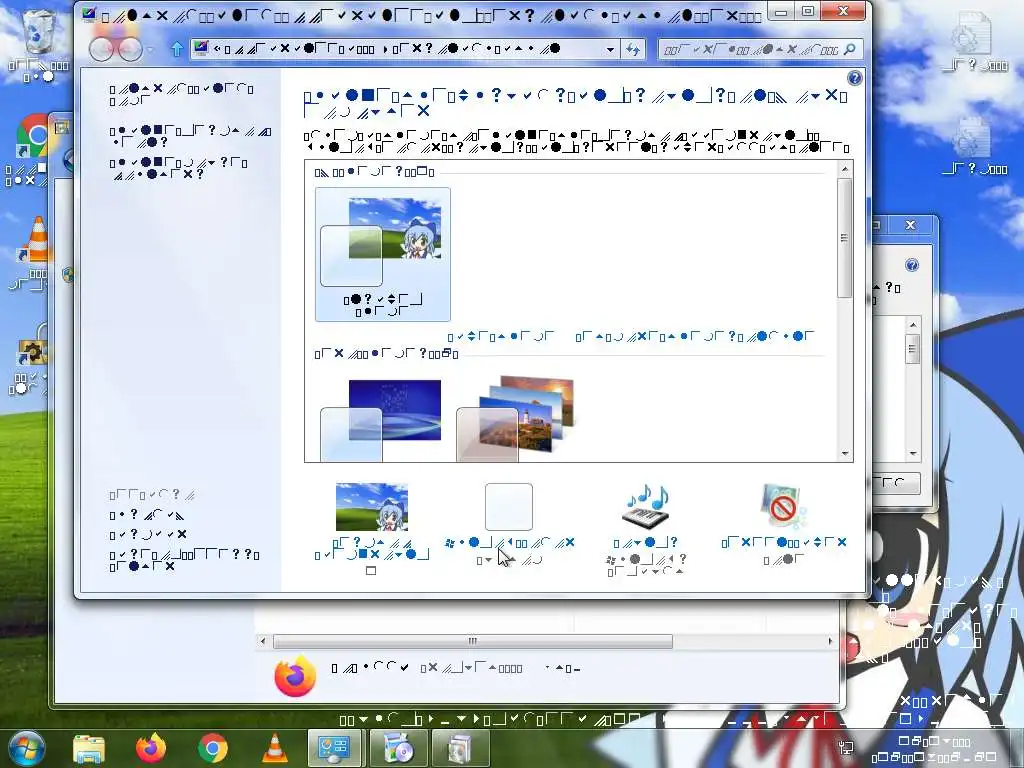The height and width of the screenshot is (768, 1024).
Task: Launch VLC from the taskbar
Action: coord(274,749)
